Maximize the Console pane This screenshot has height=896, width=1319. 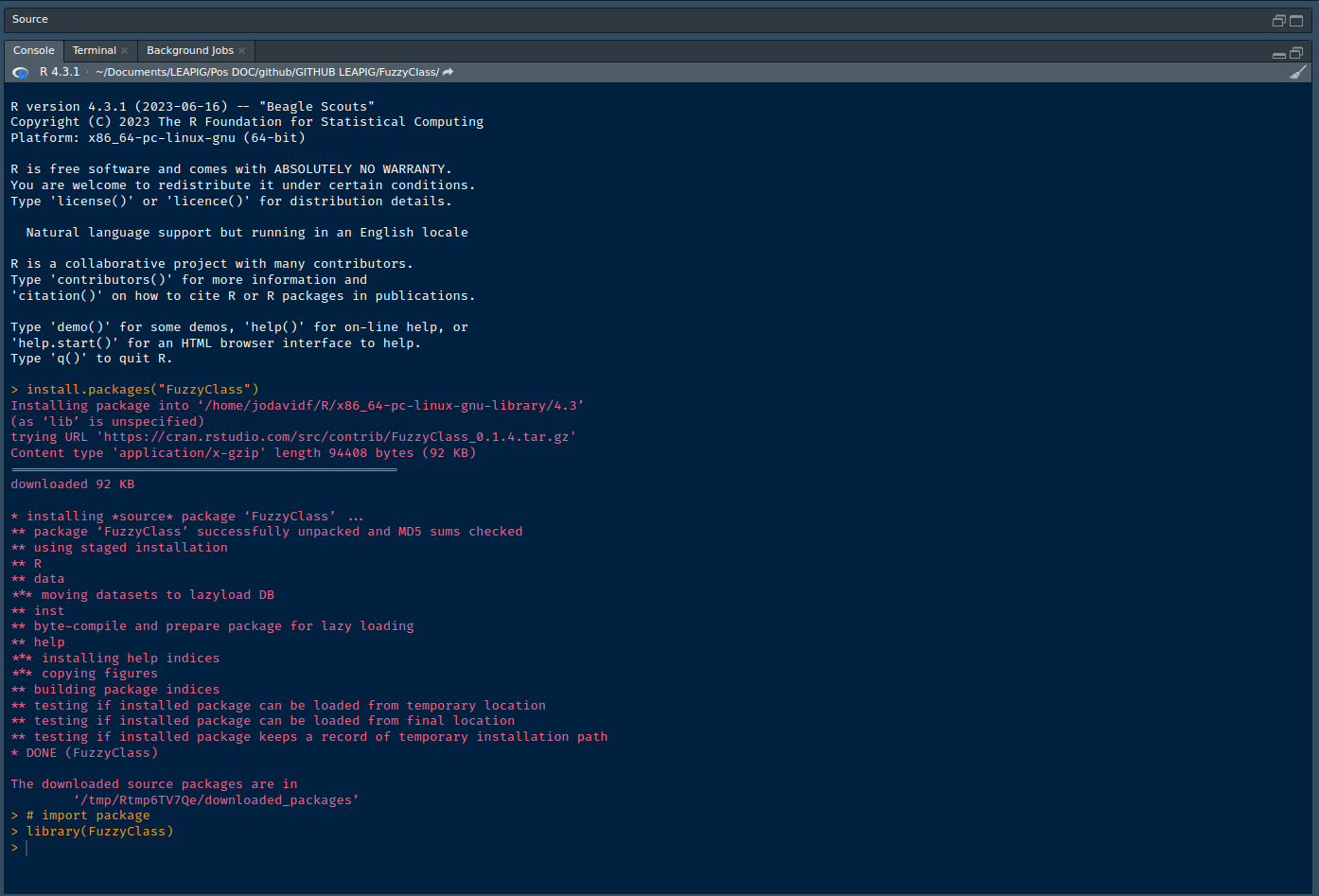point(1296,53)
